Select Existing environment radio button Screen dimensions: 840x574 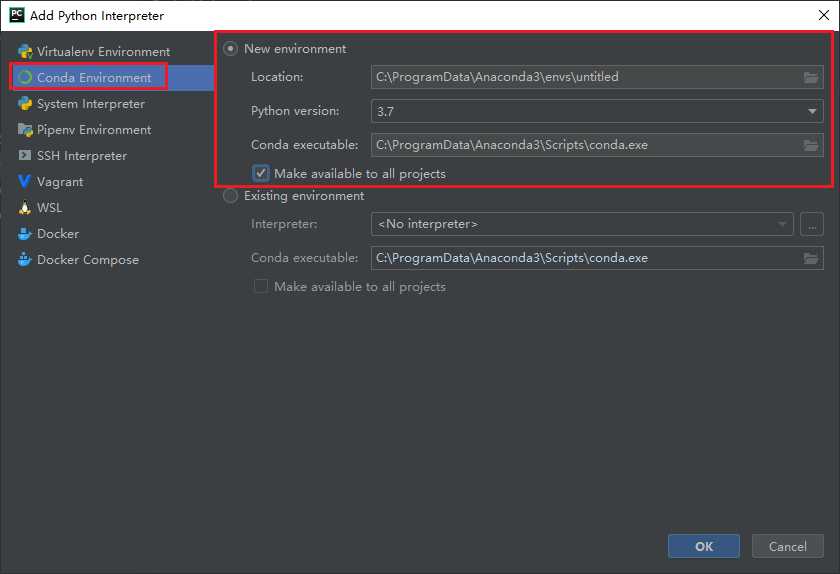[230, 196]
